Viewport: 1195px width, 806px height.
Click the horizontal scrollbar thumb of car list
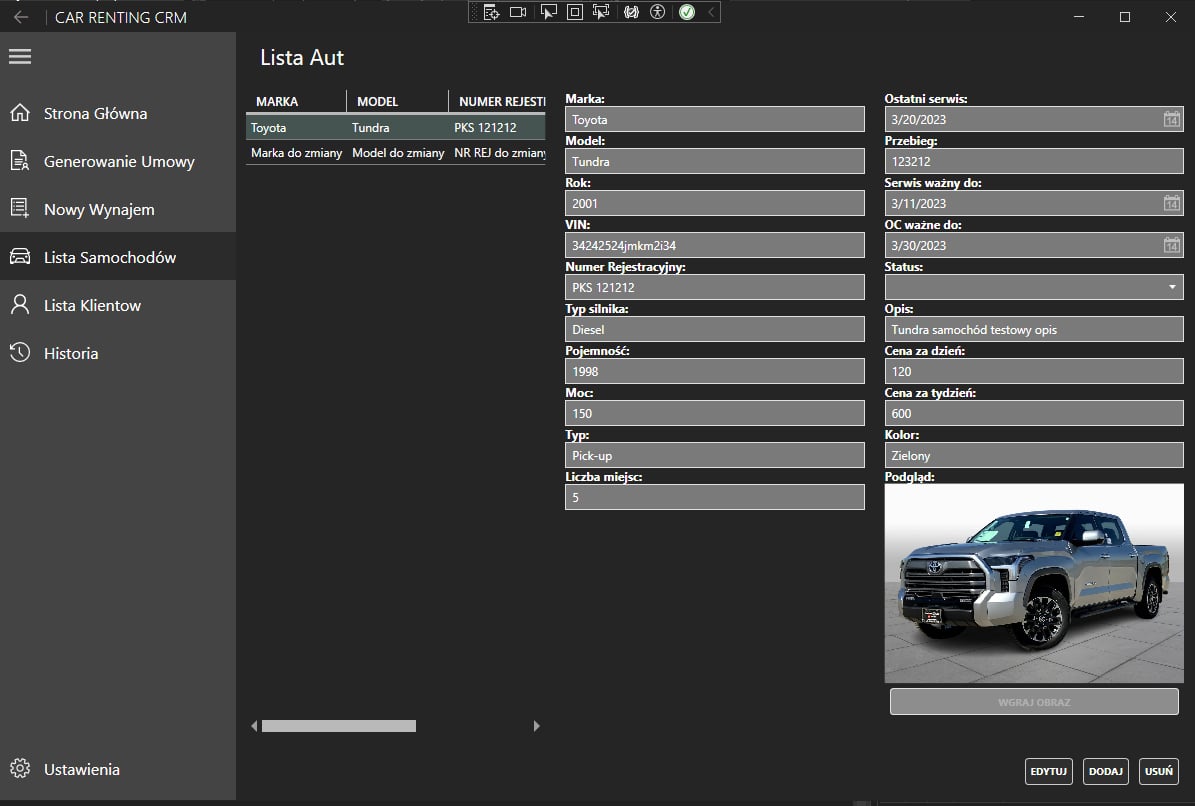click(339, 726)
